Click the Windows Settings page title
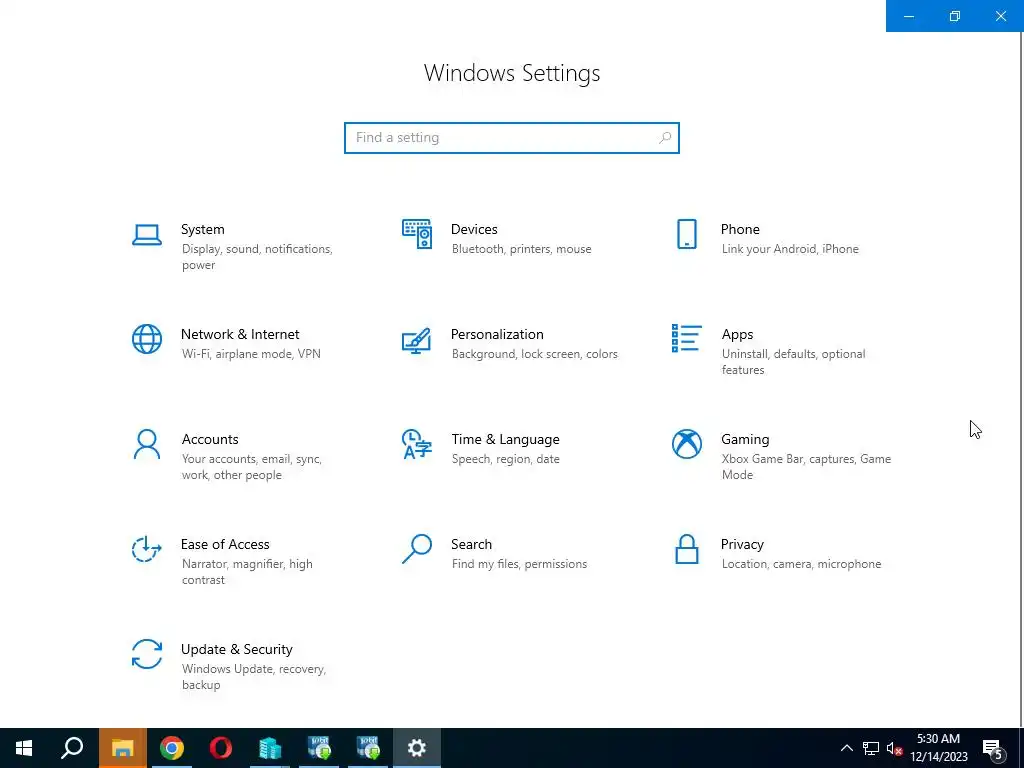The height and width of the screenshot is (768, 1024). (x=511, y=72)
